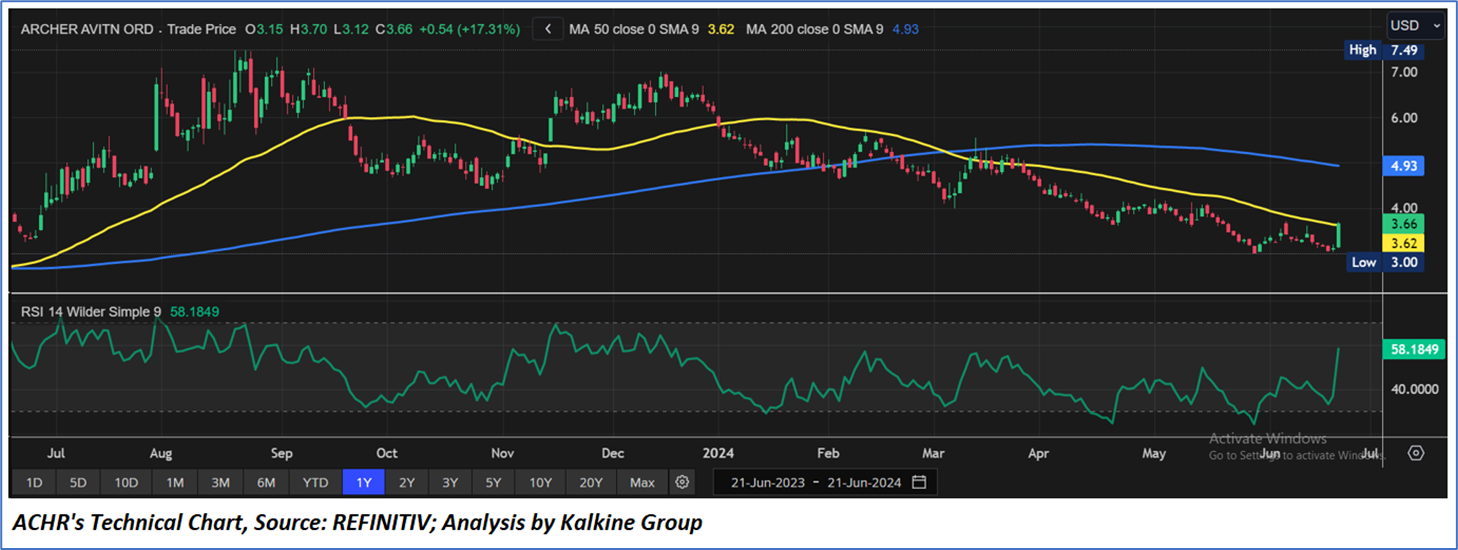Open the calendar icon in the date range

click(919, 482)
